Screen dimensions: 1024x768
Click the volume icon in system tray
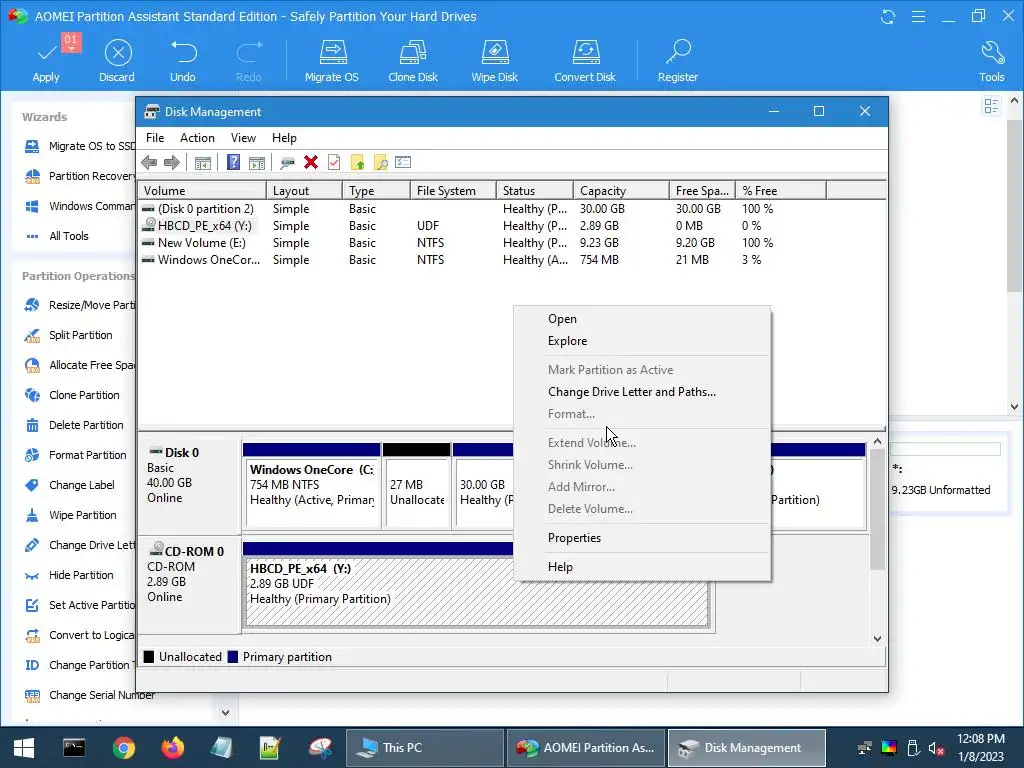click(936, 748)
